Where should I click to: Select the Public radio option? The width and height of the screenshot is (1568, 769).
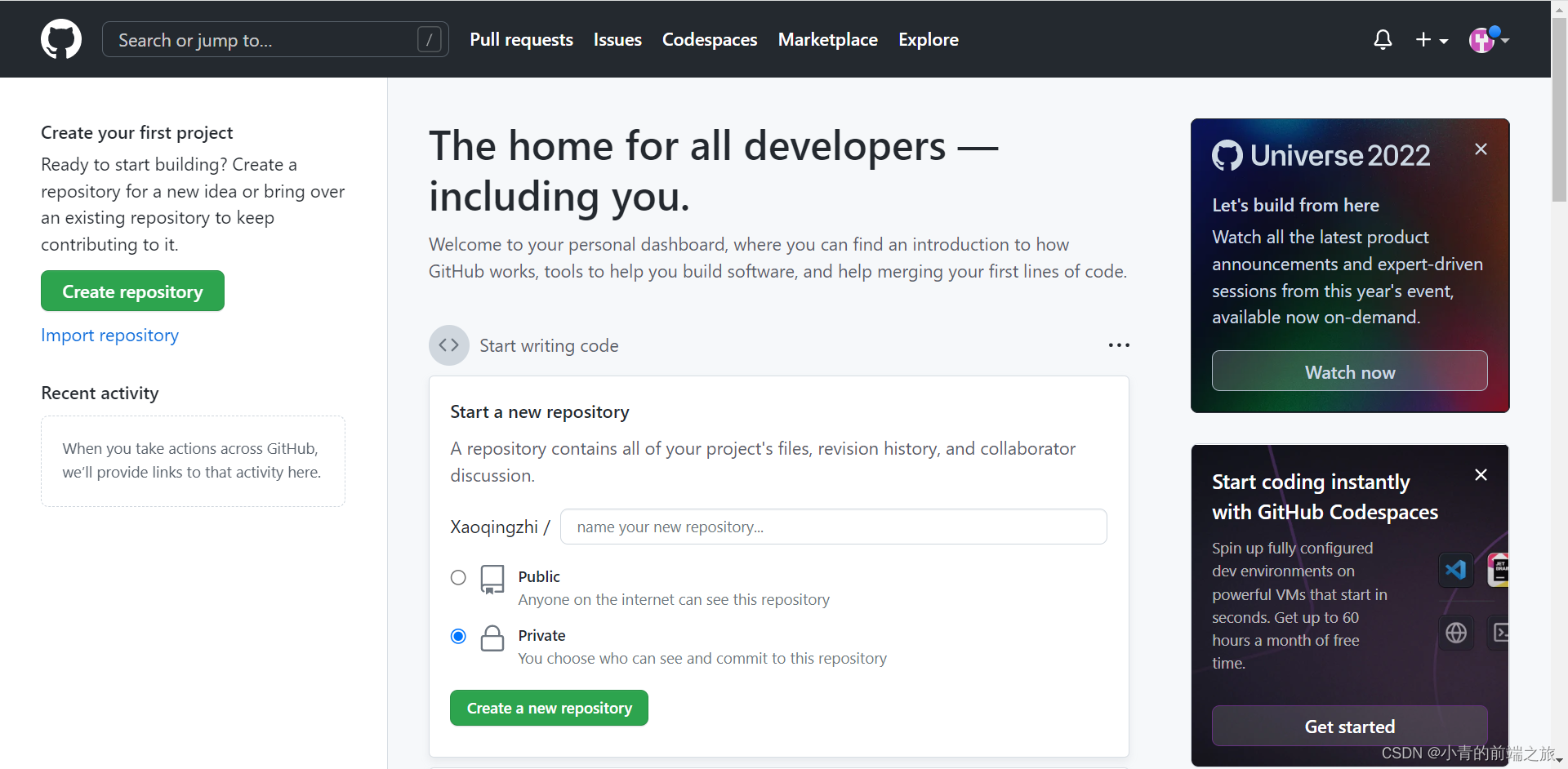[x=458, y=577]
